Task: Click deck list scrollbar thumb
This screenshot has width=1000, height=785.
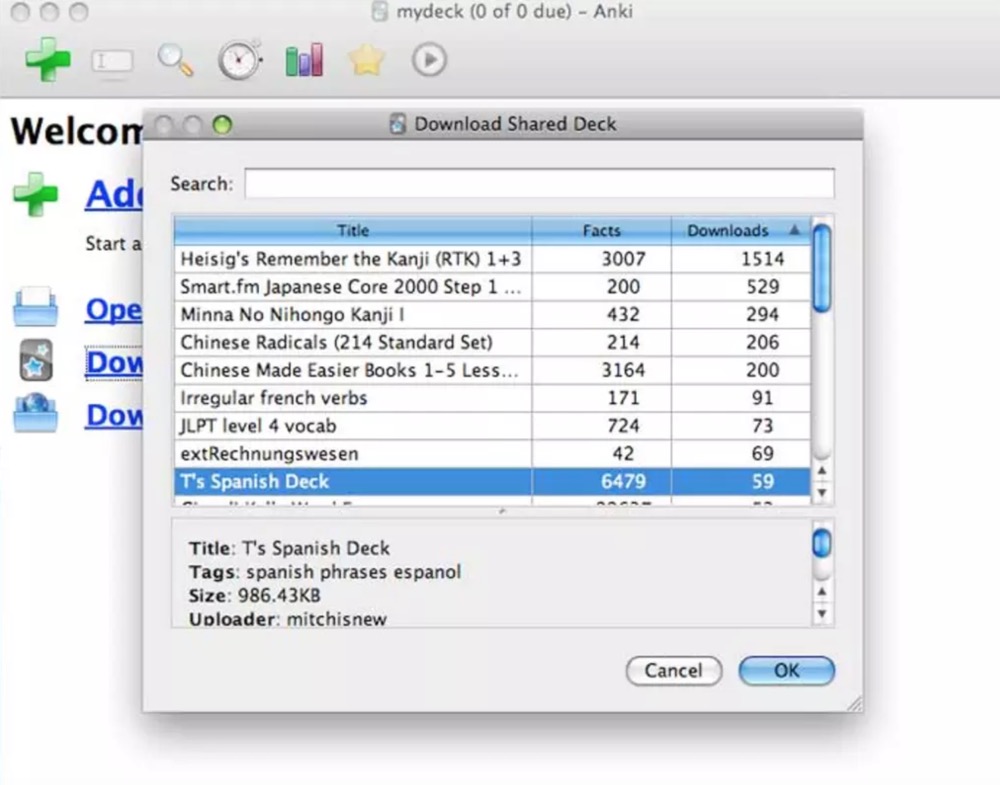Action: pos(822,268)
